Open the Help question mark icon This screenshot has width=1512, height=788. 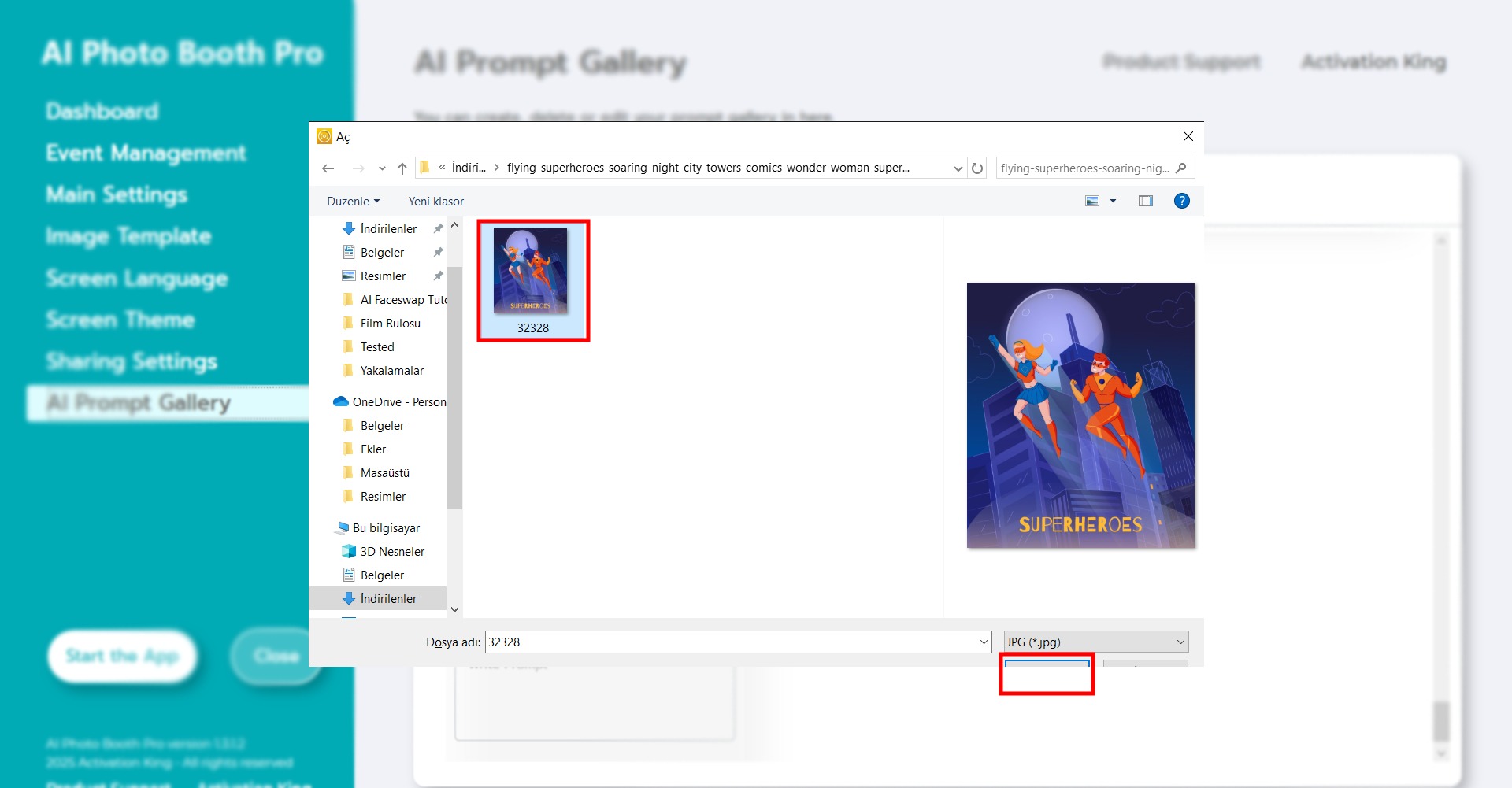(x=1181, y=202)
